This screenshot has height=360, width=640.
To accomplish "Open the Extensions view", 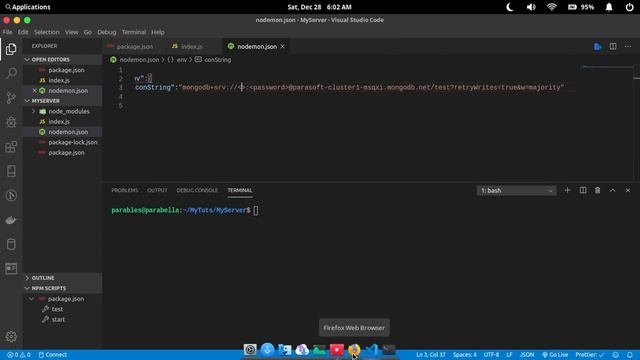I will pos(11,147).
